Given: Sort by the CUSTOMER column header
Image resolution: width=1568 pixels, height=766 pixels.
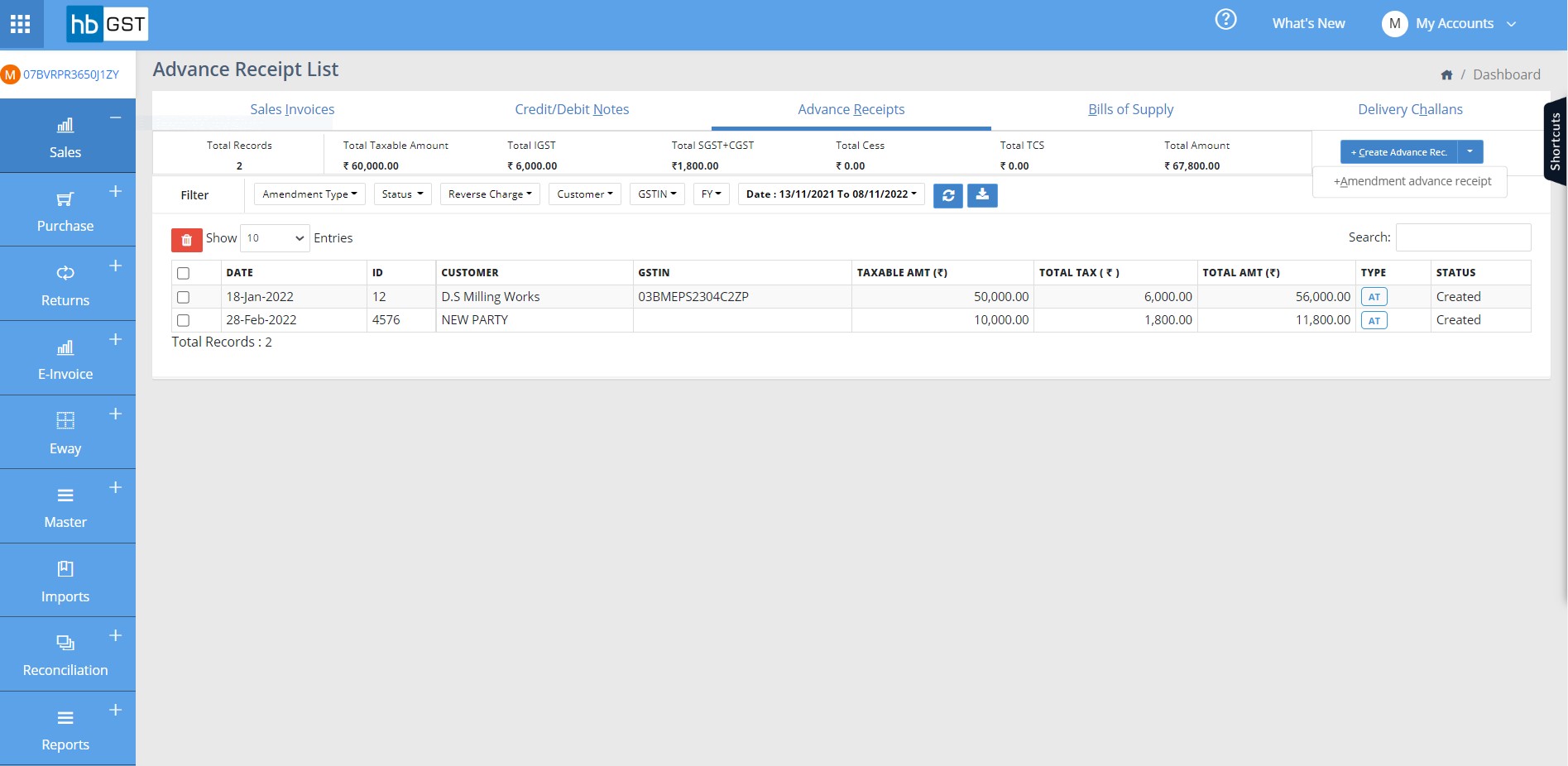Looking at the screenshot, I should coord(534,273).
